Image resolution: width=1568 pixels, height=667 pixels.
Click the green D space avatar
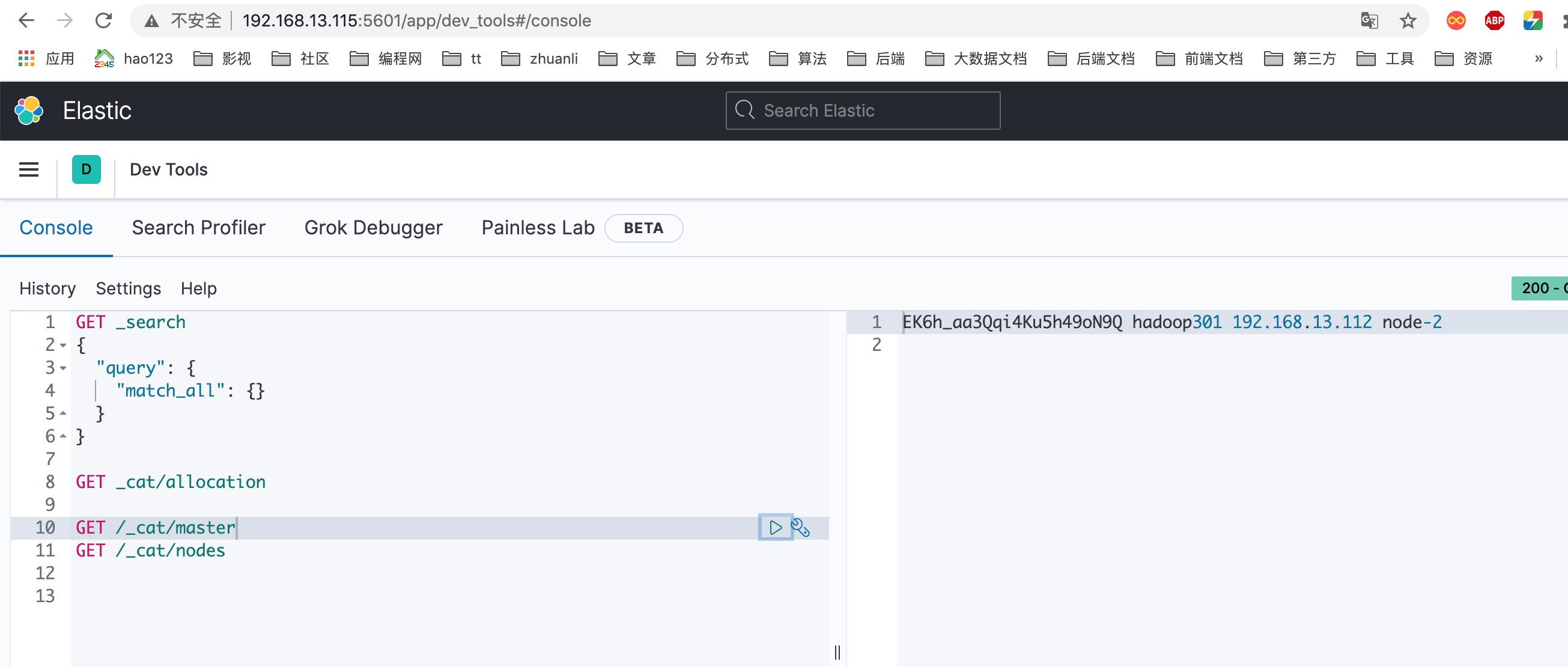[86, 169]
